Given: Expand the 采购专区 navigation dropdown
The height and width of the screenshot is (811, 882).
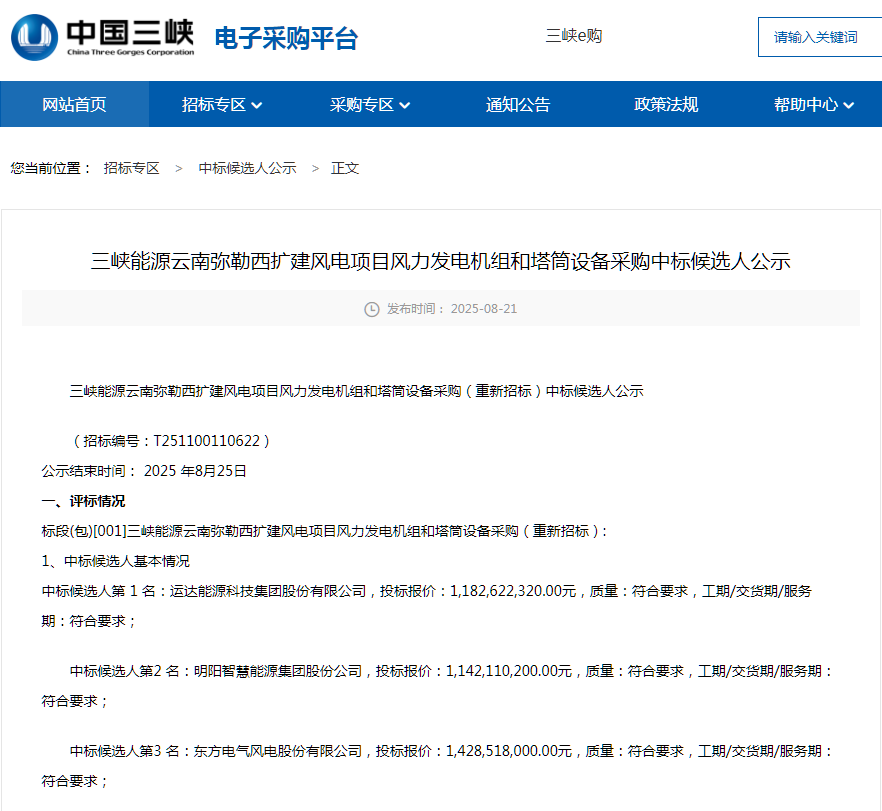Looking at the screenshot, I should pyautogui.click(x=370, y=104).
